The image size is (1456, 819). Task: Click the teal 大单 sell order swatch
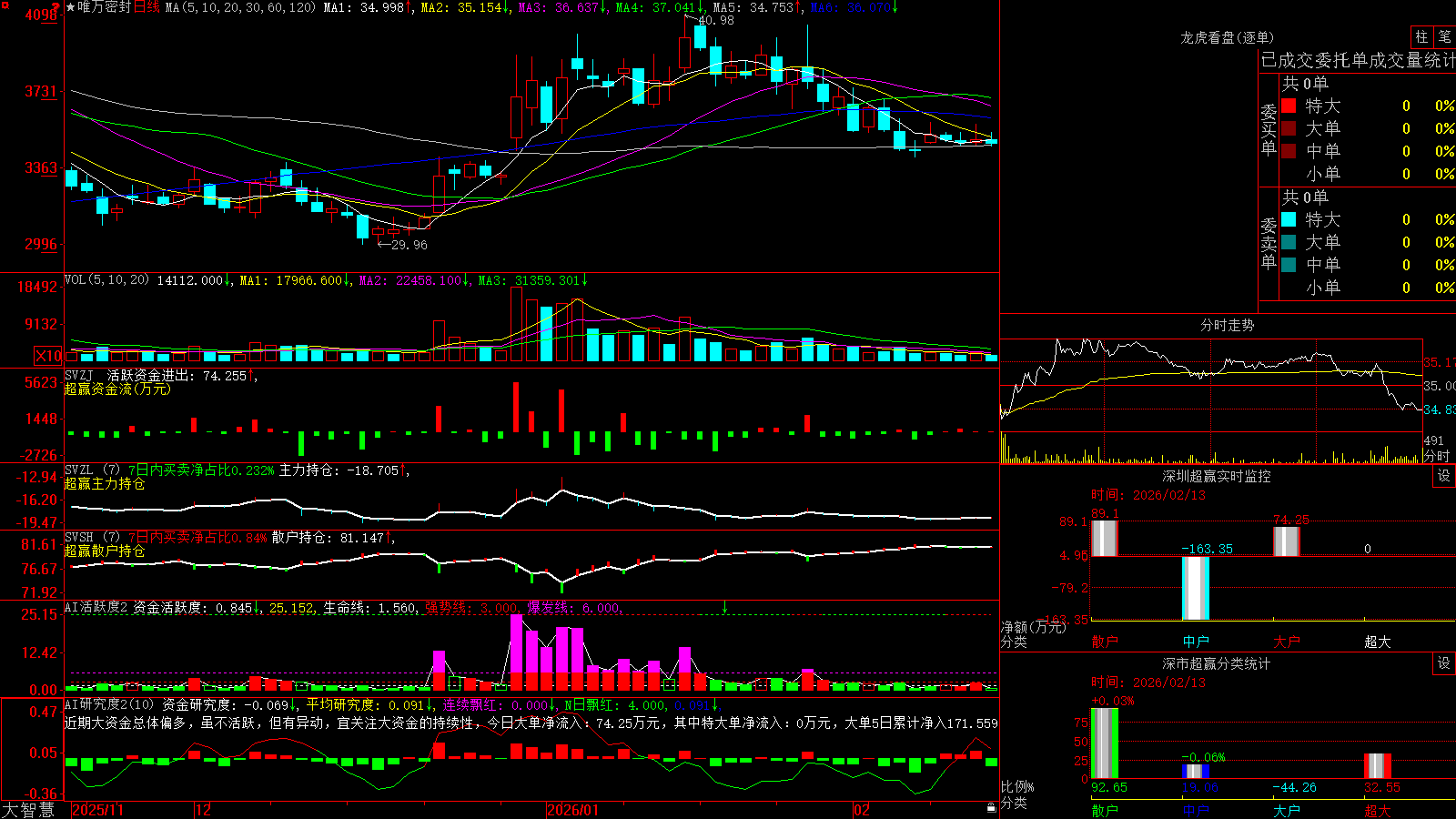1289,242
